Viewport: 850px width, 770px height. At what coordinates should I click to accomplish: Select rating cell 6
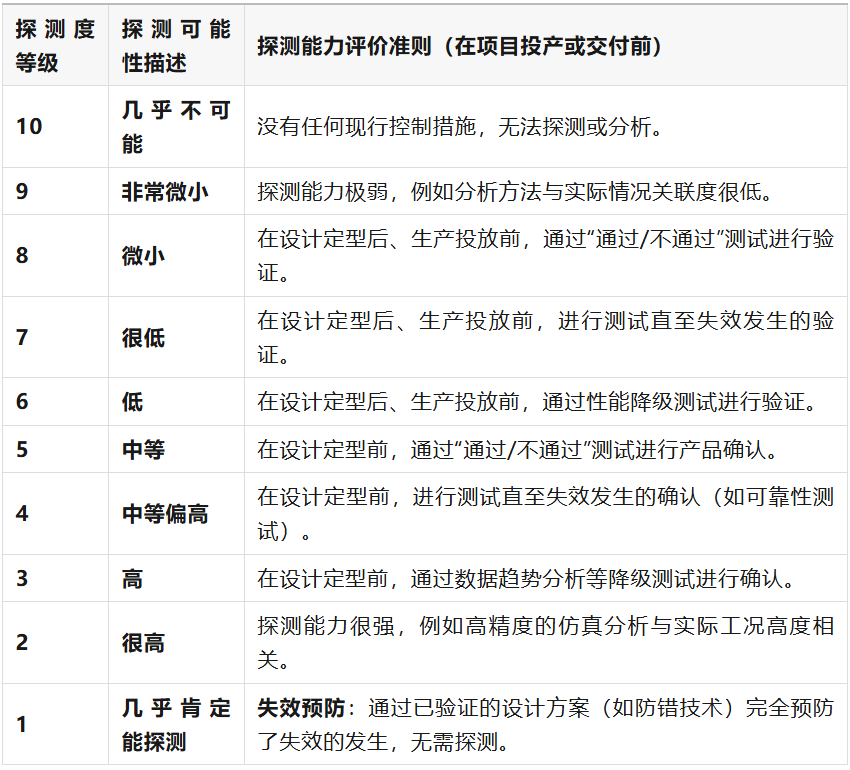click(x=55, y=402)
